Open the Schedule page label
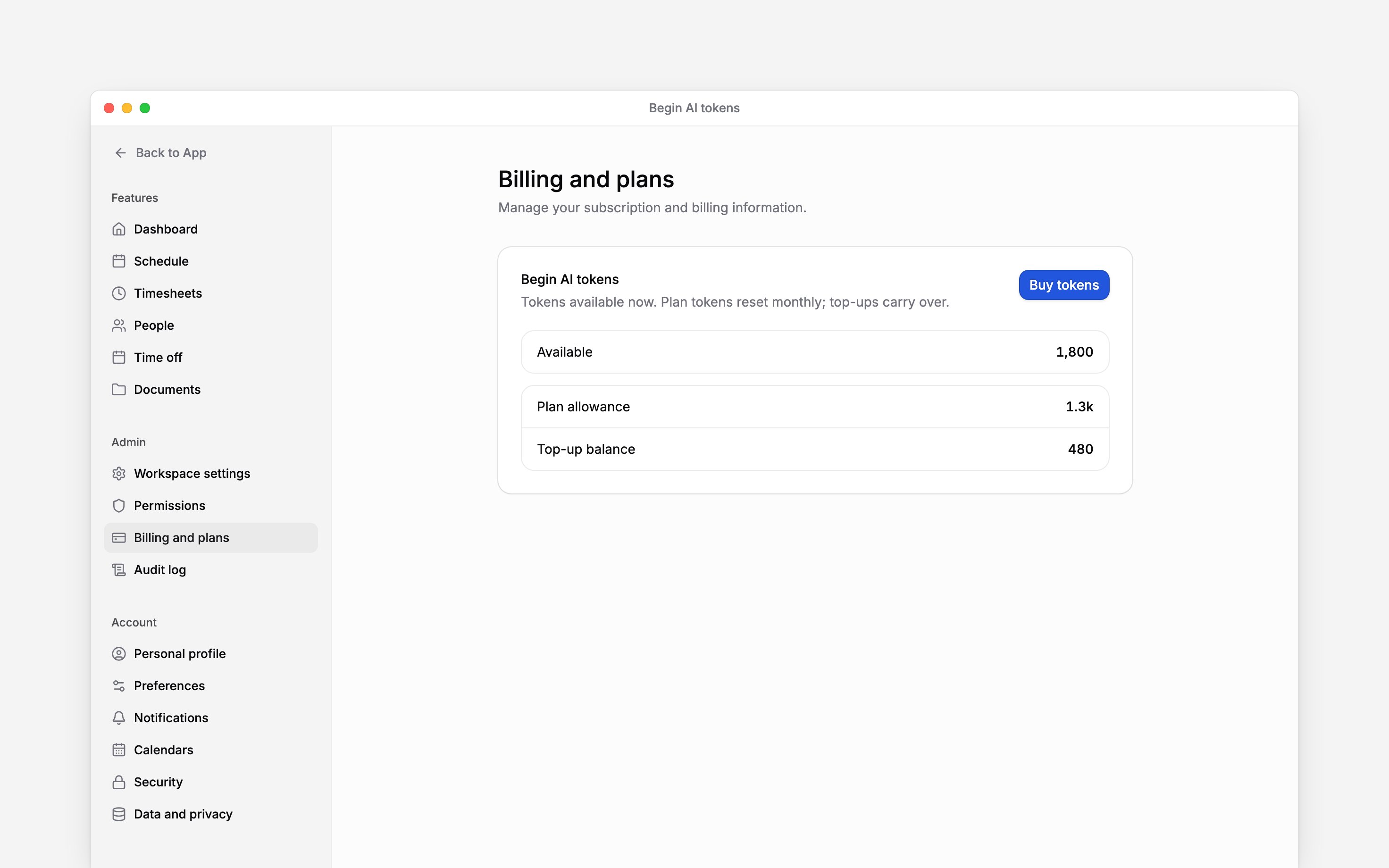The width and height of the screenshot is (1389, 868). click(161, 261)
